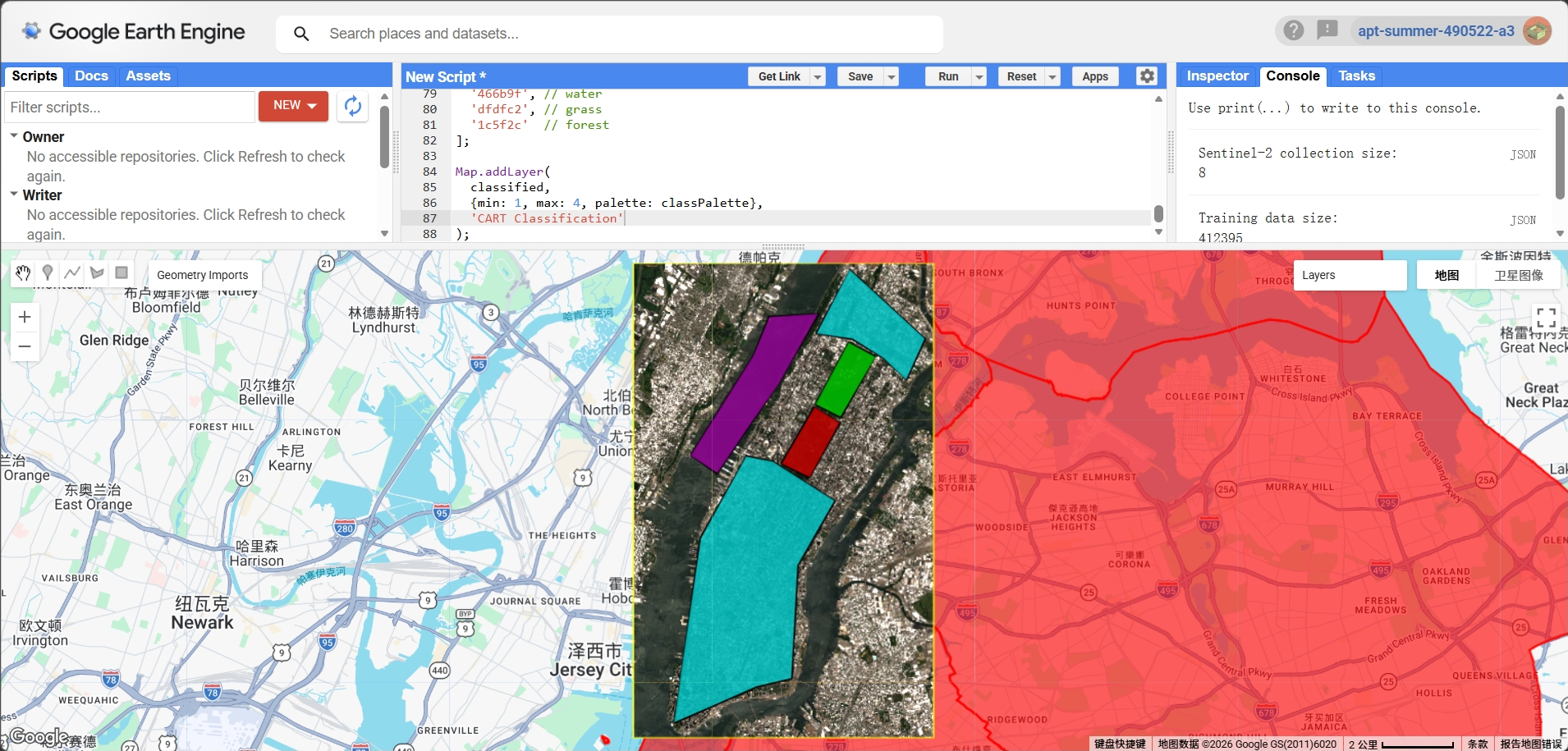The width and height of the screenshot is (1568, 751).
Task: Click the Save button
Action: click(x=860, y=76)
